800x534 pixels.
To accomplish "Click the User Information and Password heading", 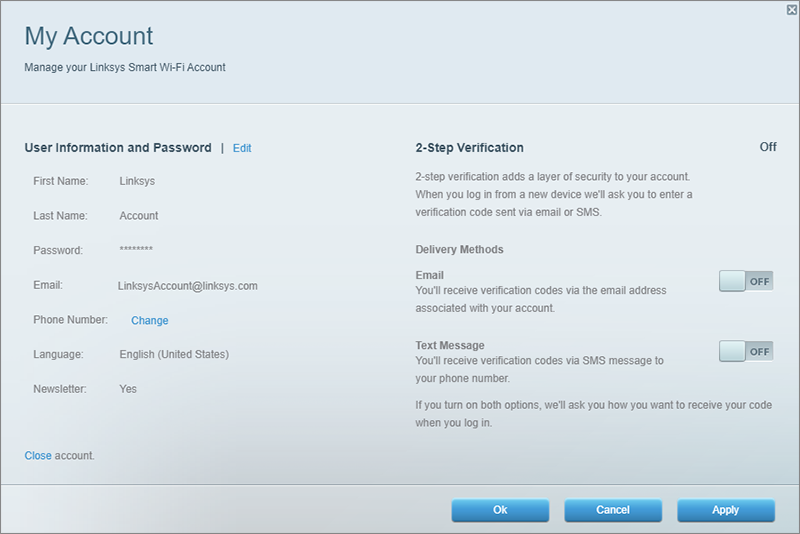I will [118, 148].
